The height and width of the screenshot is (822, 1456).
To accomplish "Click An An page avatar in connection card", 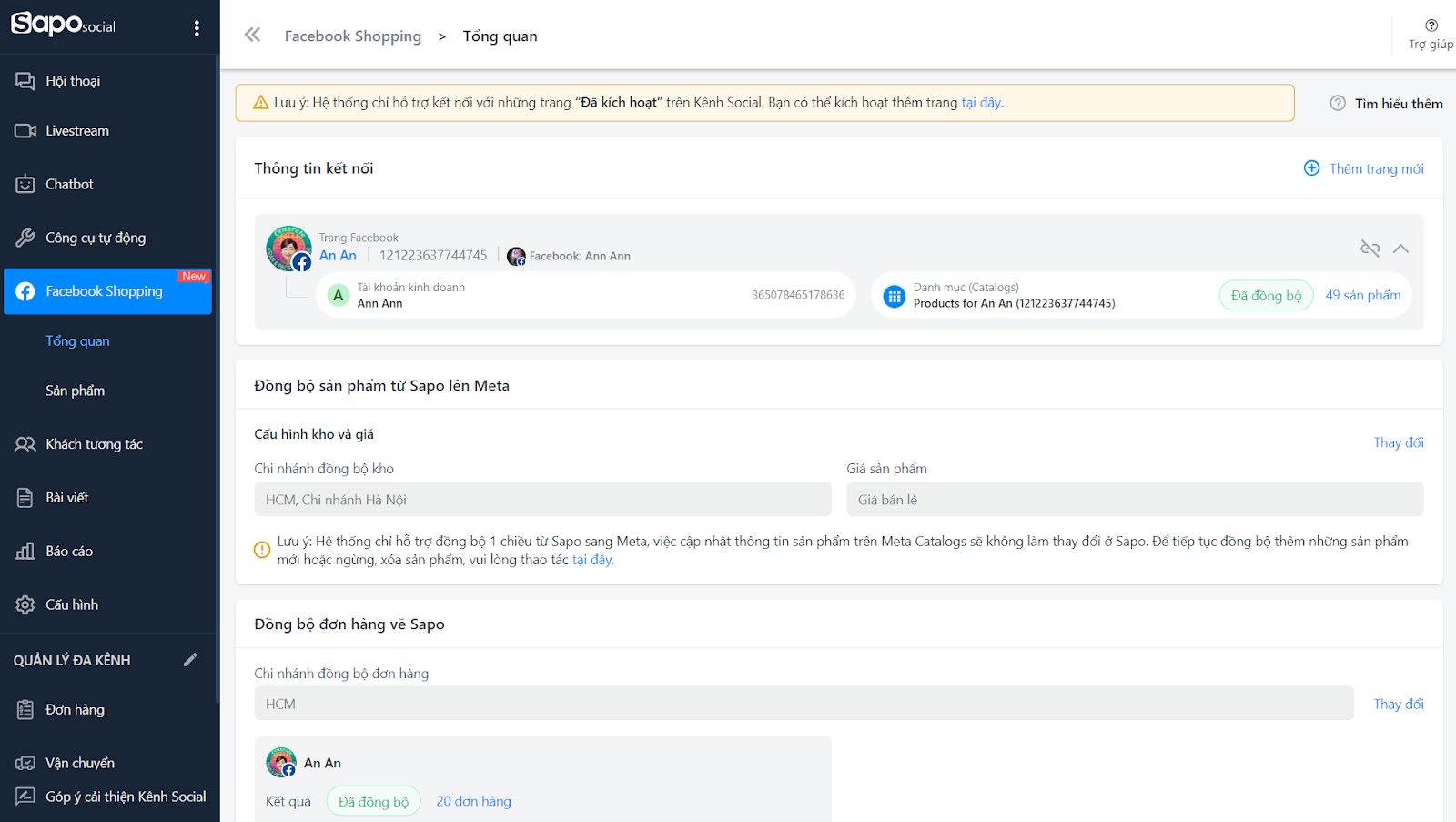I will coord(288,249).
